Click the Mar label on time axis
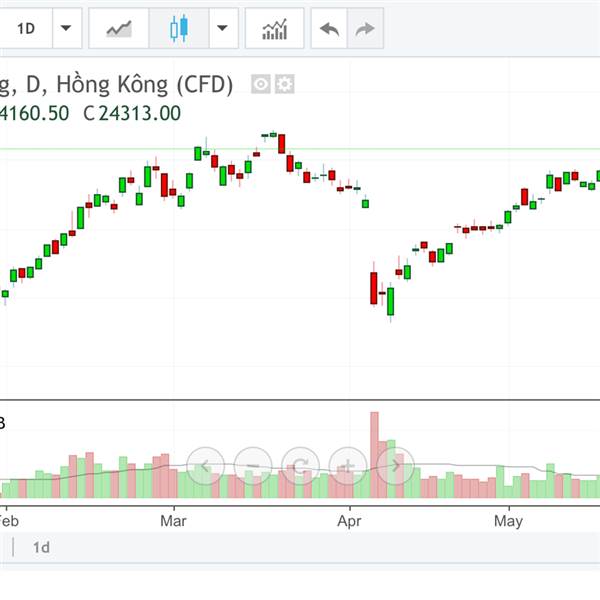The image size is (600, 600). pyautogui.click(x=173, y=521)
